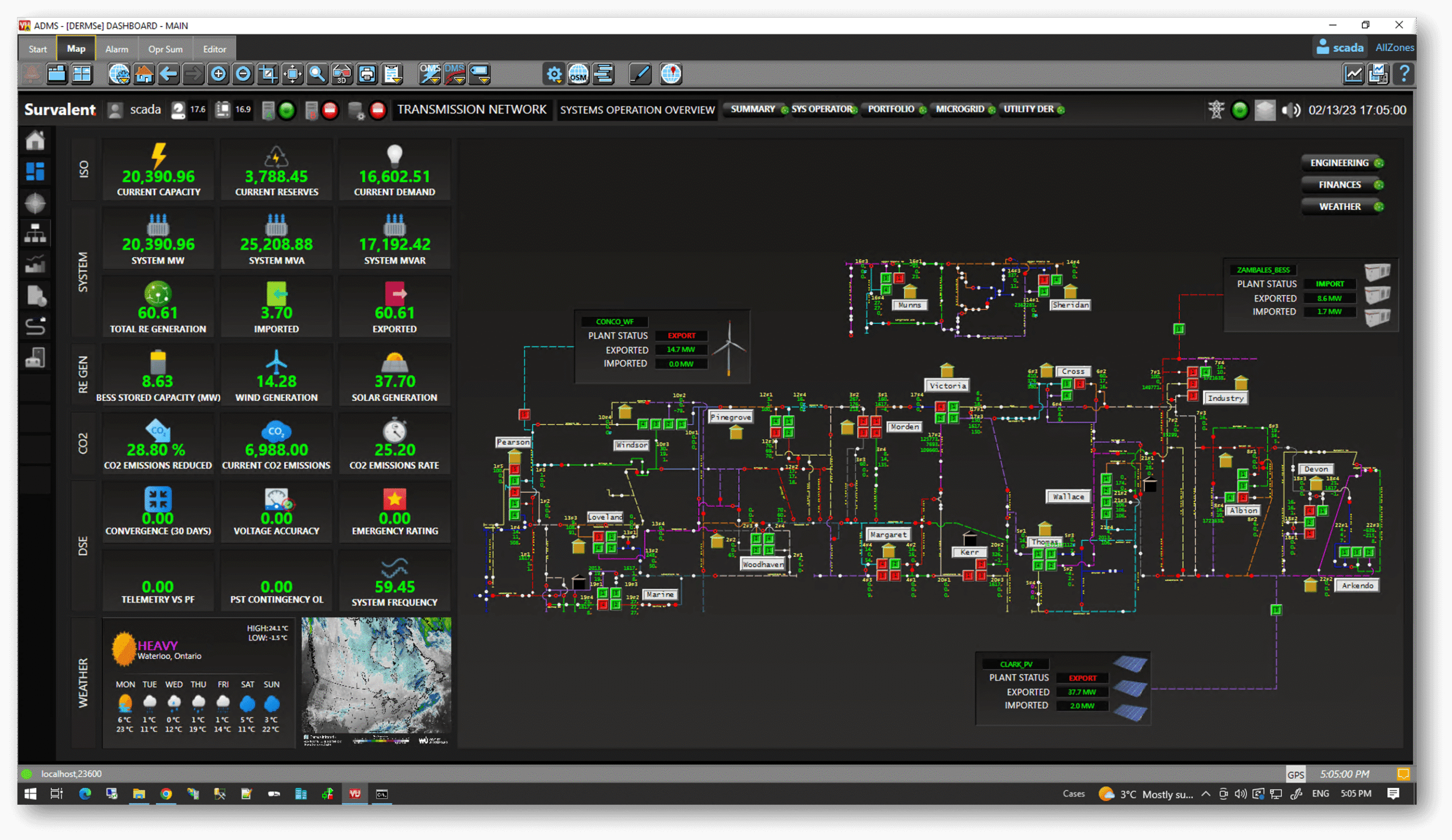Toggle the speaker sound icon in header

coord(1291,110)
